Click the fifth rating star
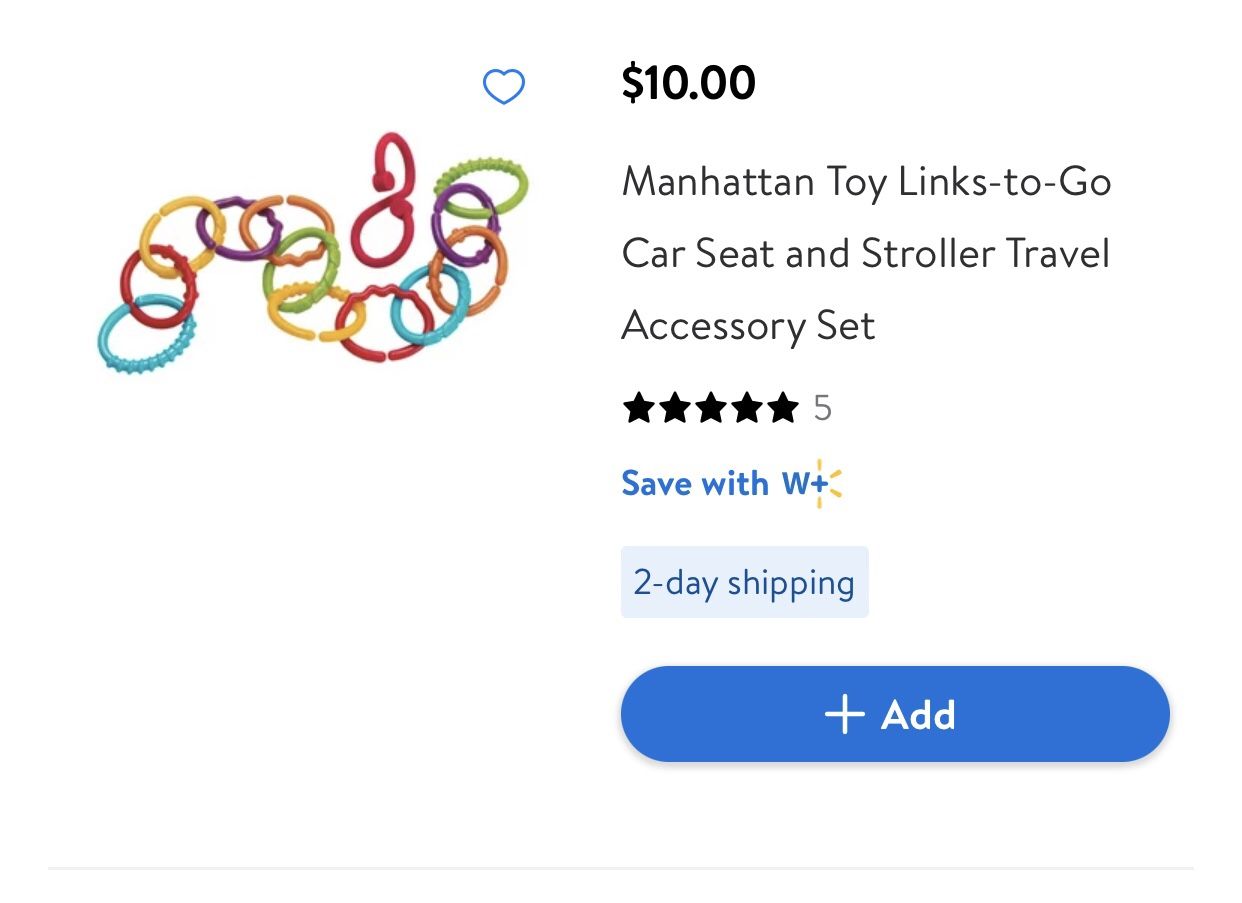The width and height of the screenshot is (1242, 903). (782, 408)
